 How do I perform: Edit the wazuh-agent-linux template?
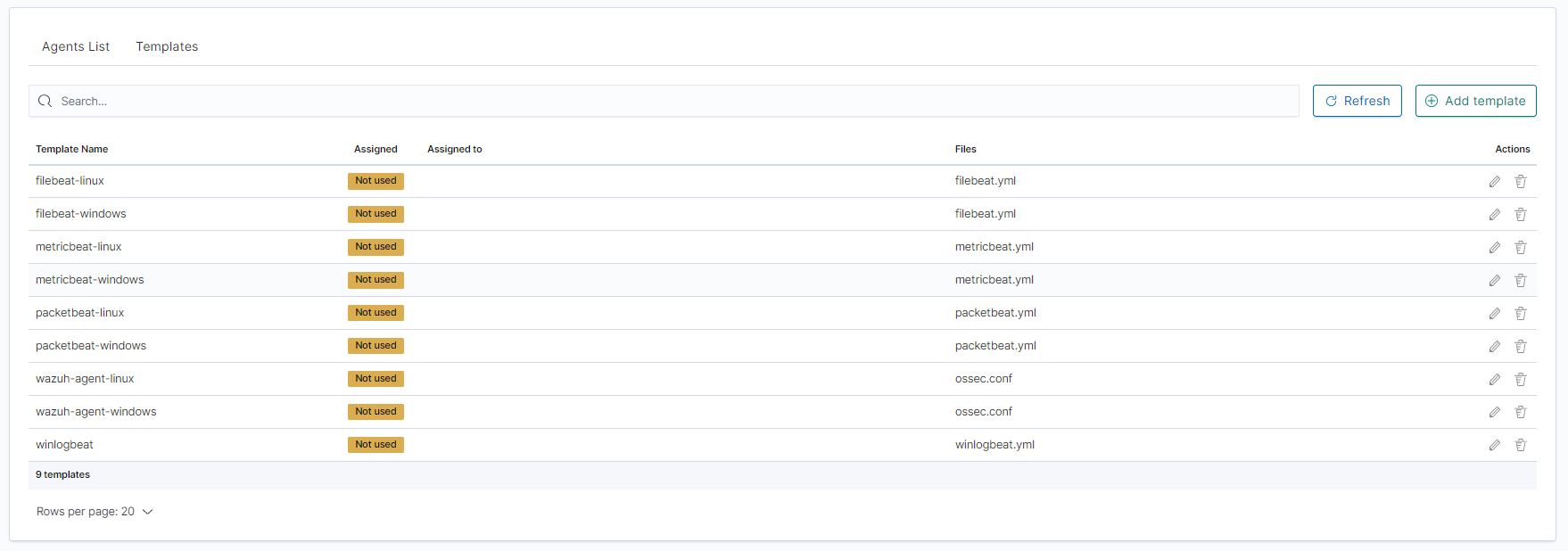pyautogui.click(x=1495, y=380)
